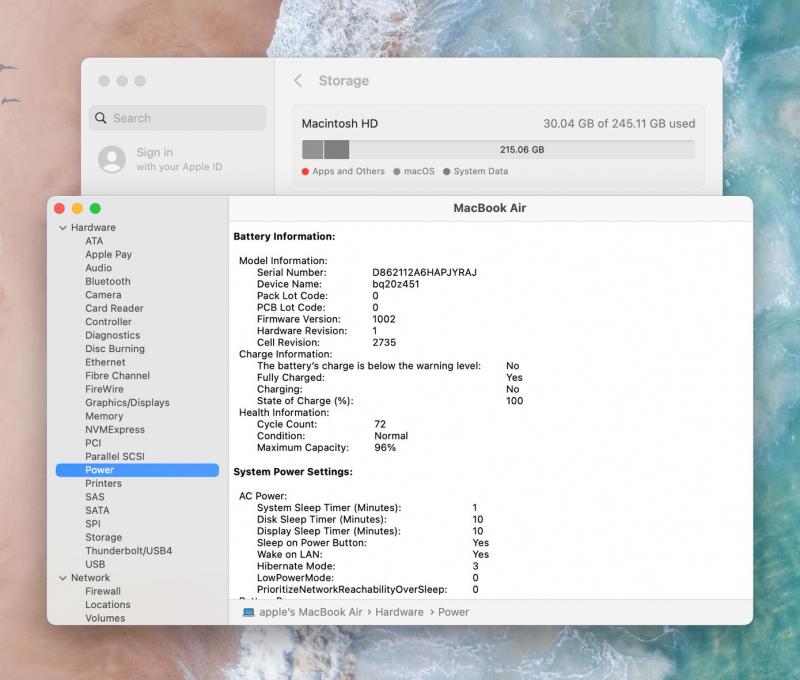Click the Maximum Capacity value 96%
This screenshot has width=800, height=680.
[x=385, y=448]
